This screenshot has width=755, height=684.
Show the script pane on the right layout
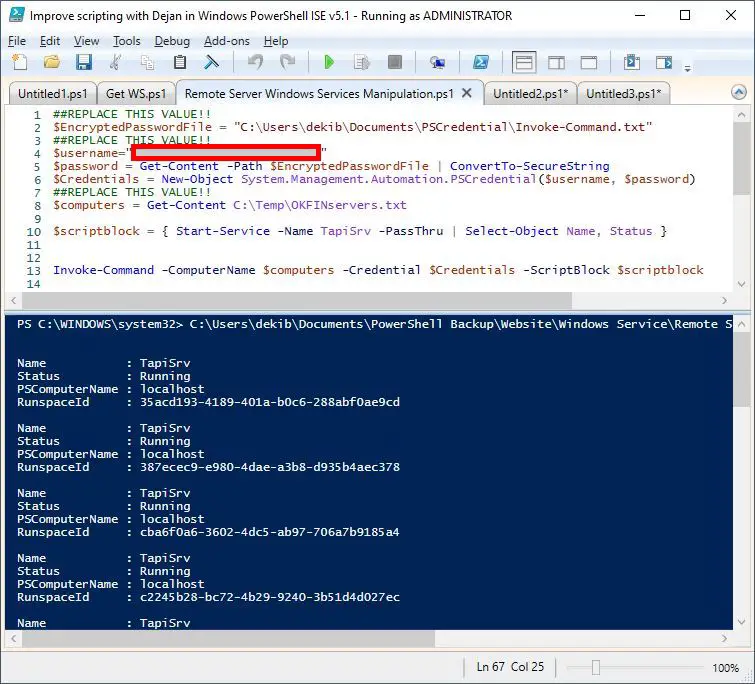(x=557, y=63)
